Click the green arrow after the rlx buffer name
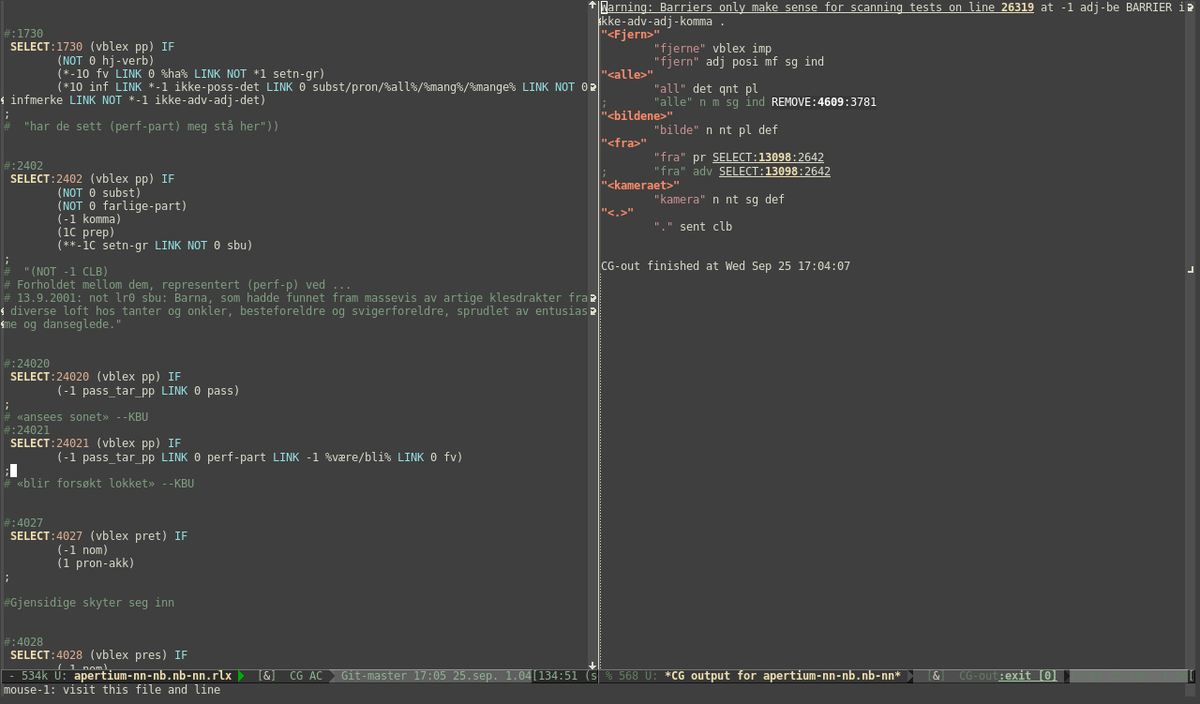Viewport: 1200px width, 704px height. pos(241,676)
